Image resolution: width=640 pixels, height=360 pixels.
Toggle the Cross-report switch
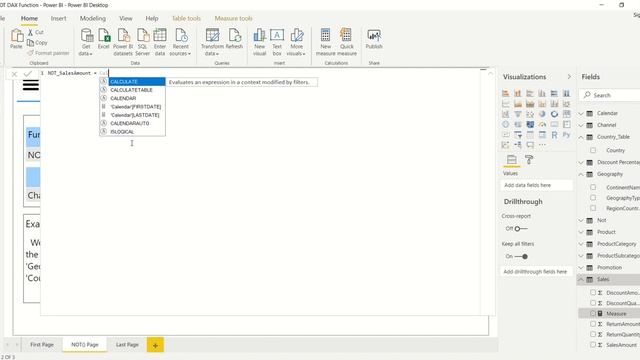tap(521, 229)
